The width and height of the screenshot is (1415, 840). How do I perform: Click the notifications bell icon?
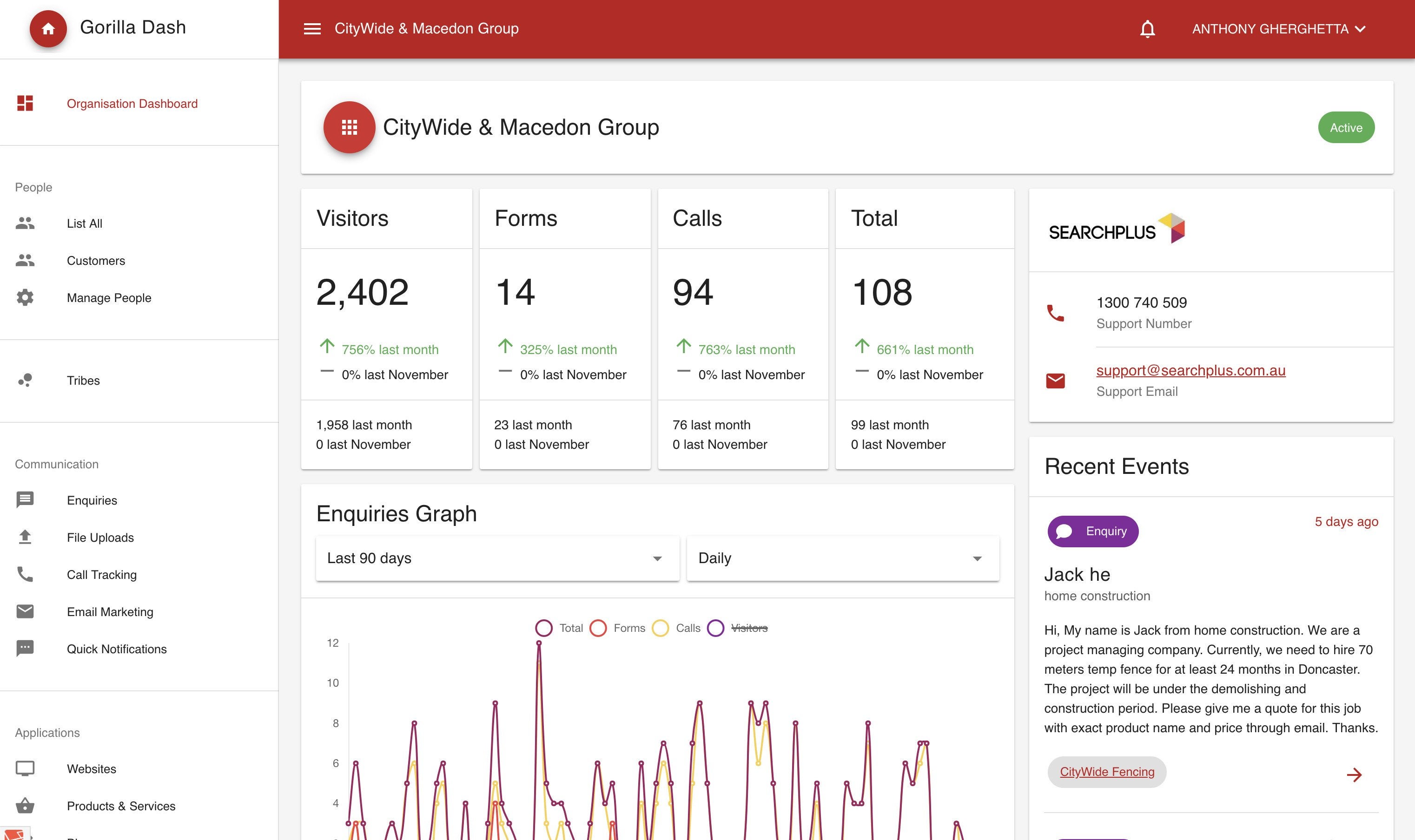[1147, 29]
